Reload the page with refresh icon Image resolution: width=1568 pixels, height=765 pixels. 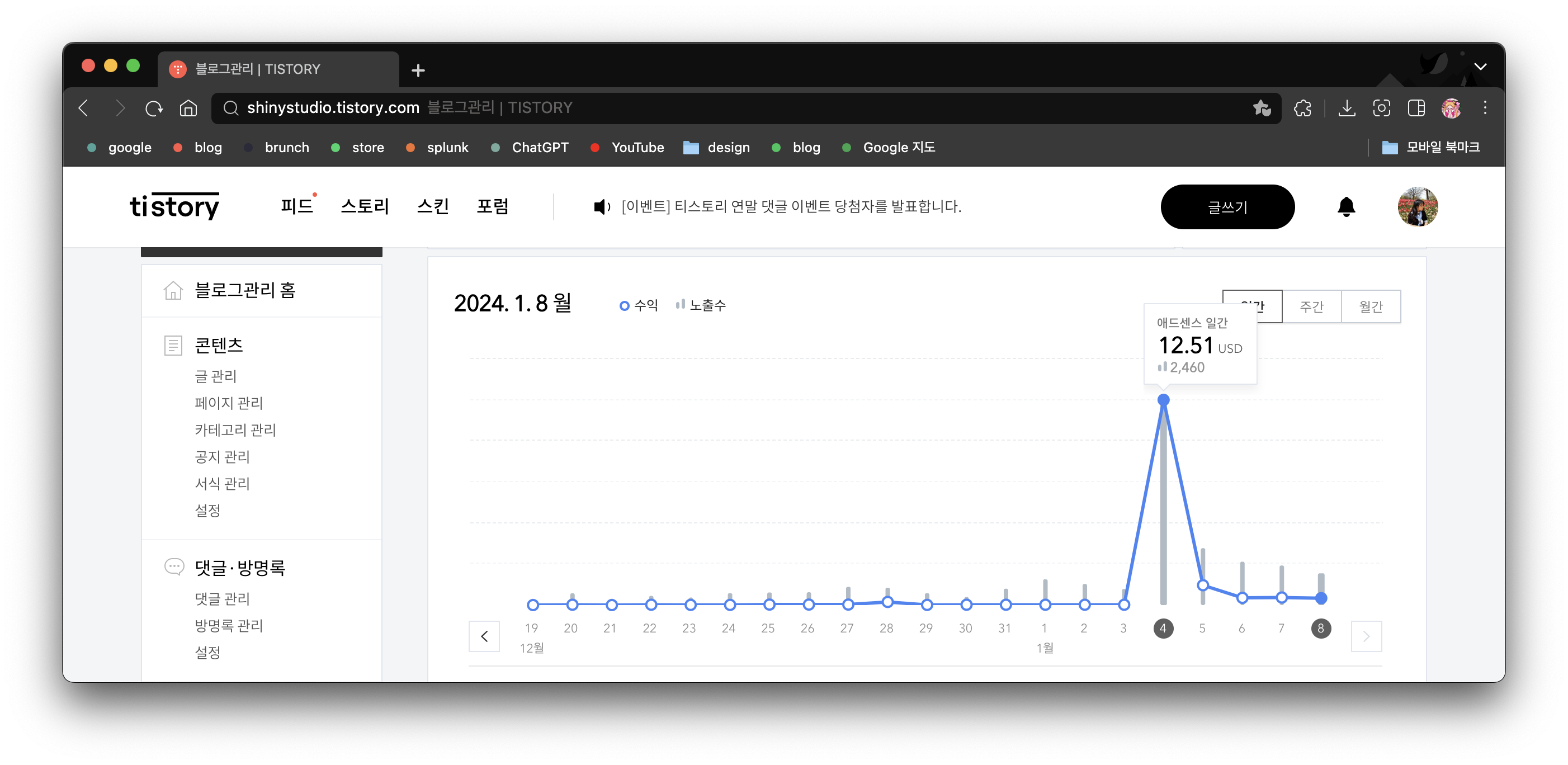[154, 108]
